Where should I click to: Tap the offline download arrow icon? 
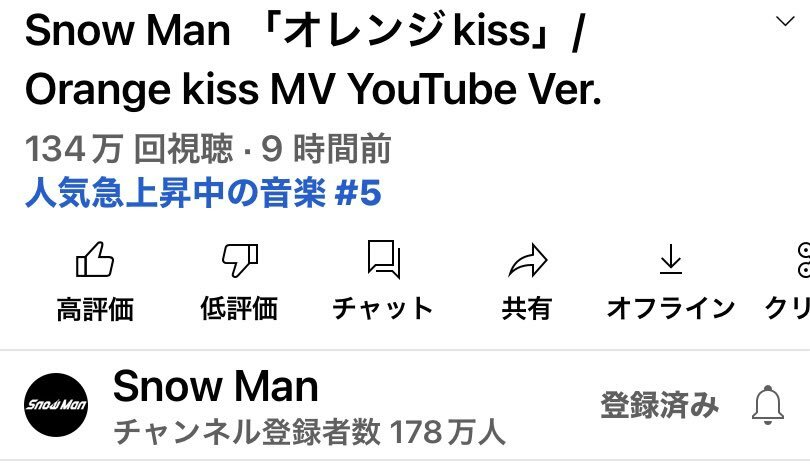(x=671, y=259)
